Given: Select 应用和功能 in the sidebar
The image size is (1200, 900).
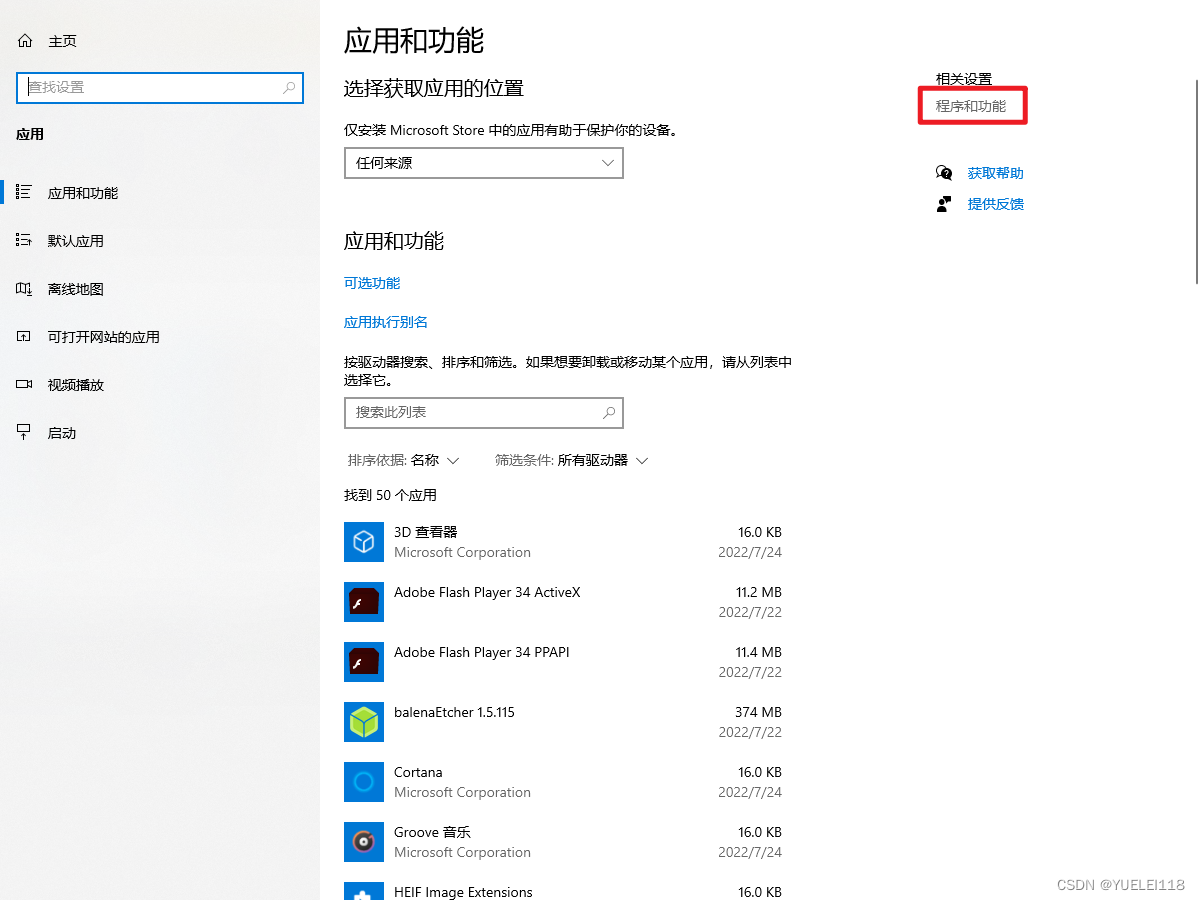Looking at the screenshot, I should point(83,193).
